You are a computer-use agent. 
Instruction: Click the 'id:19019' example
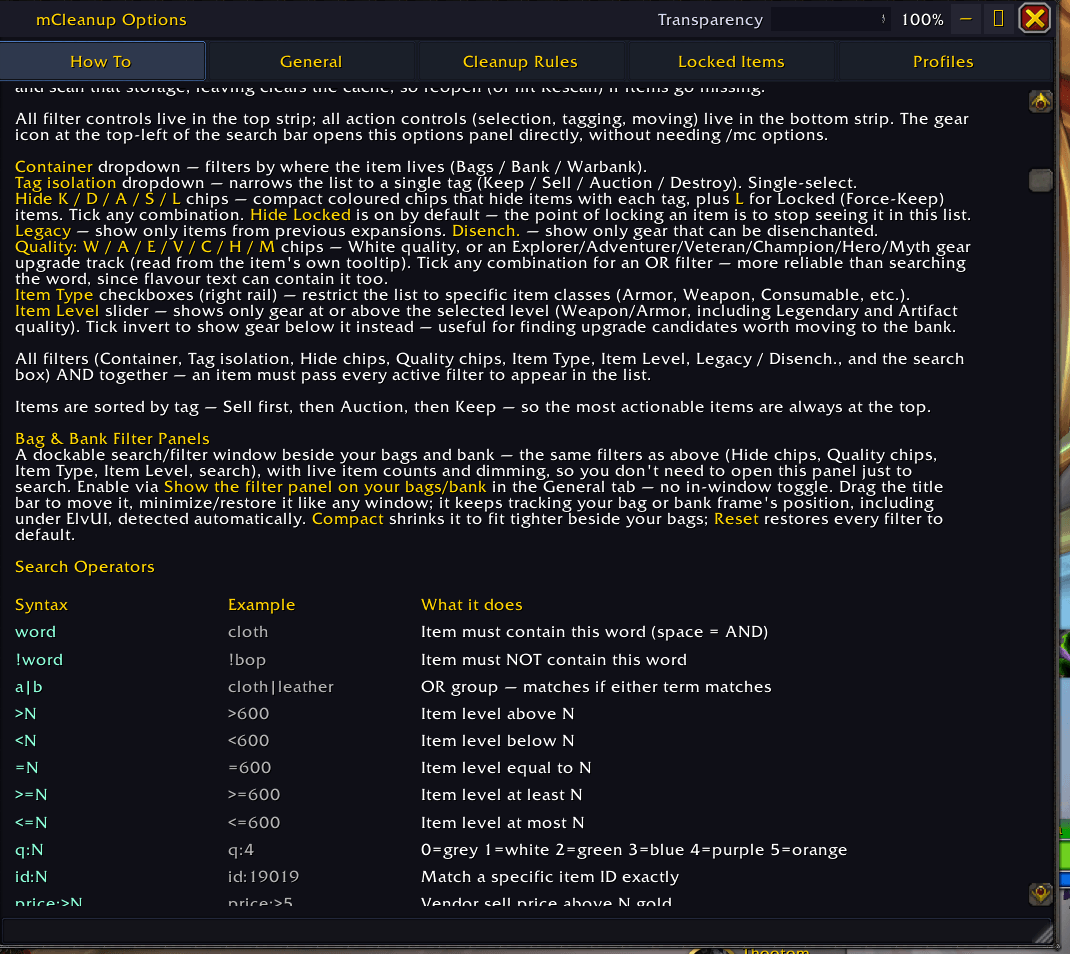(x=263, y=876)
